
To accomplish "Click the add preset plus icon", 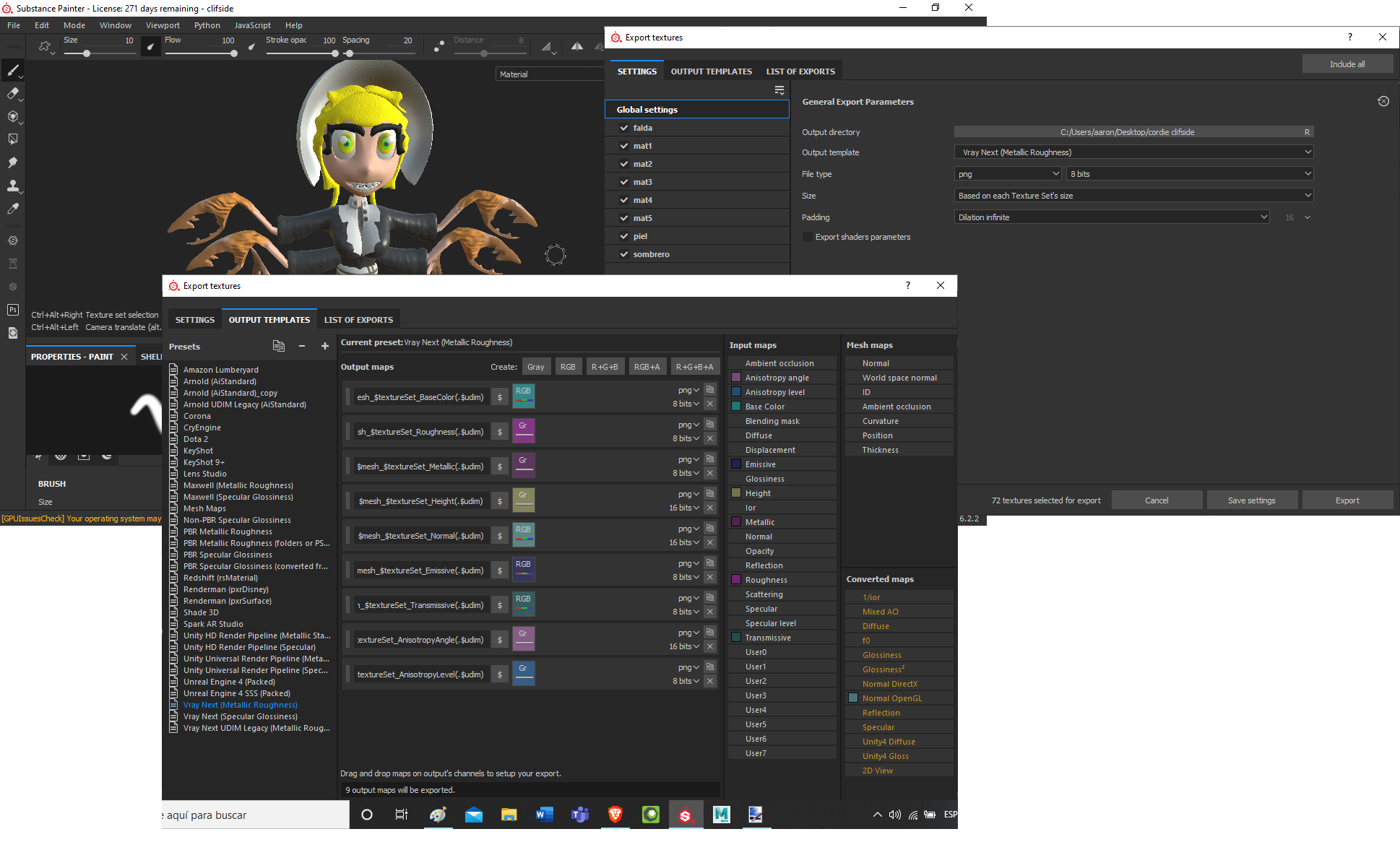I will tap(325, 347).
